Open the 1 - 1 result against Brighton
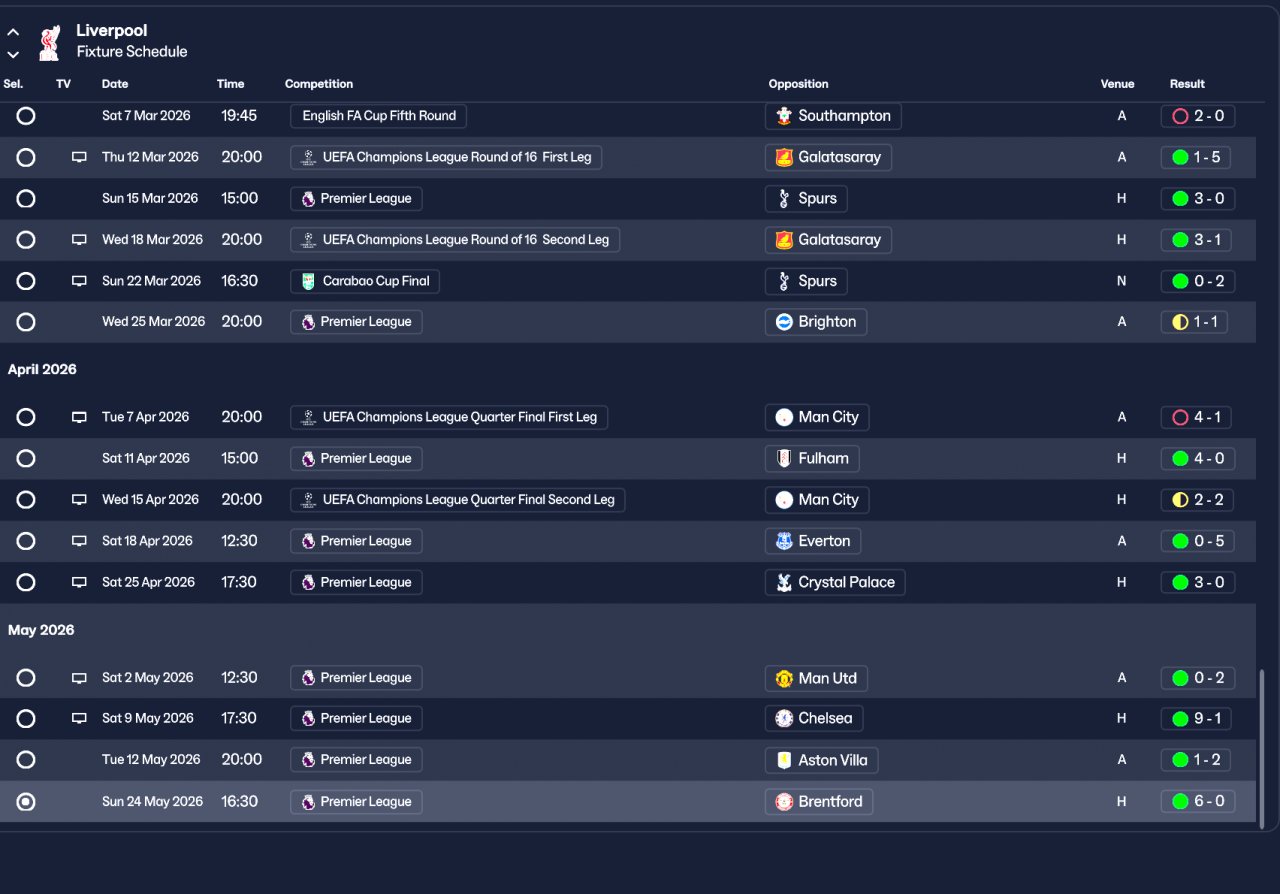 pyautogui.click(x=1196, y=322)
